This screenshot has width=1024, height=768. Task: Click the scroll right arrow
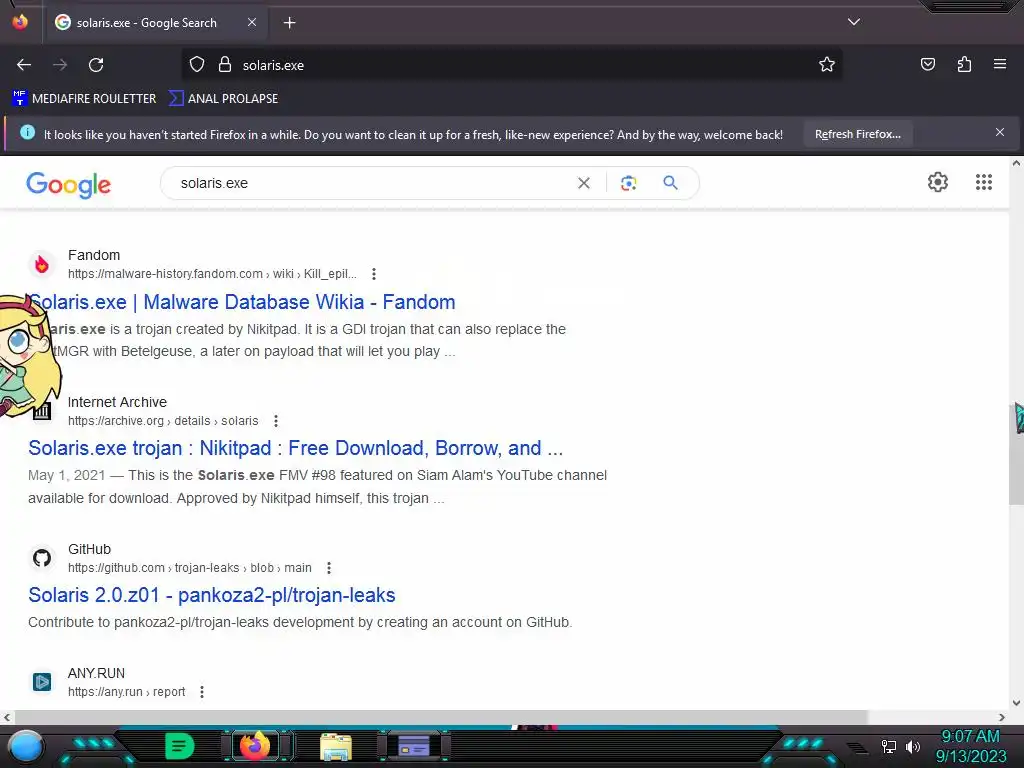[x=1002, y=717]
